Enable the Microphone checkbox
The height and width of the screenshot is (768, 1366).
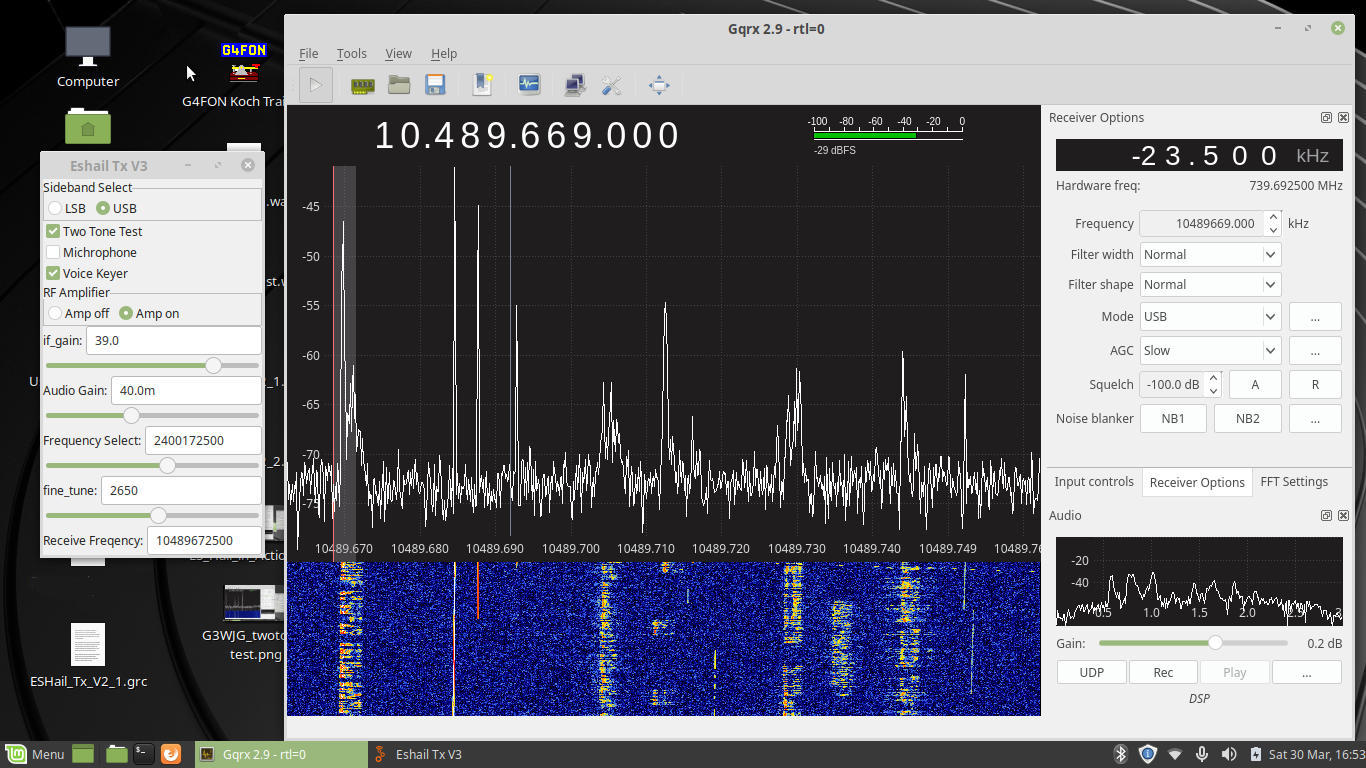pos(54,253)
